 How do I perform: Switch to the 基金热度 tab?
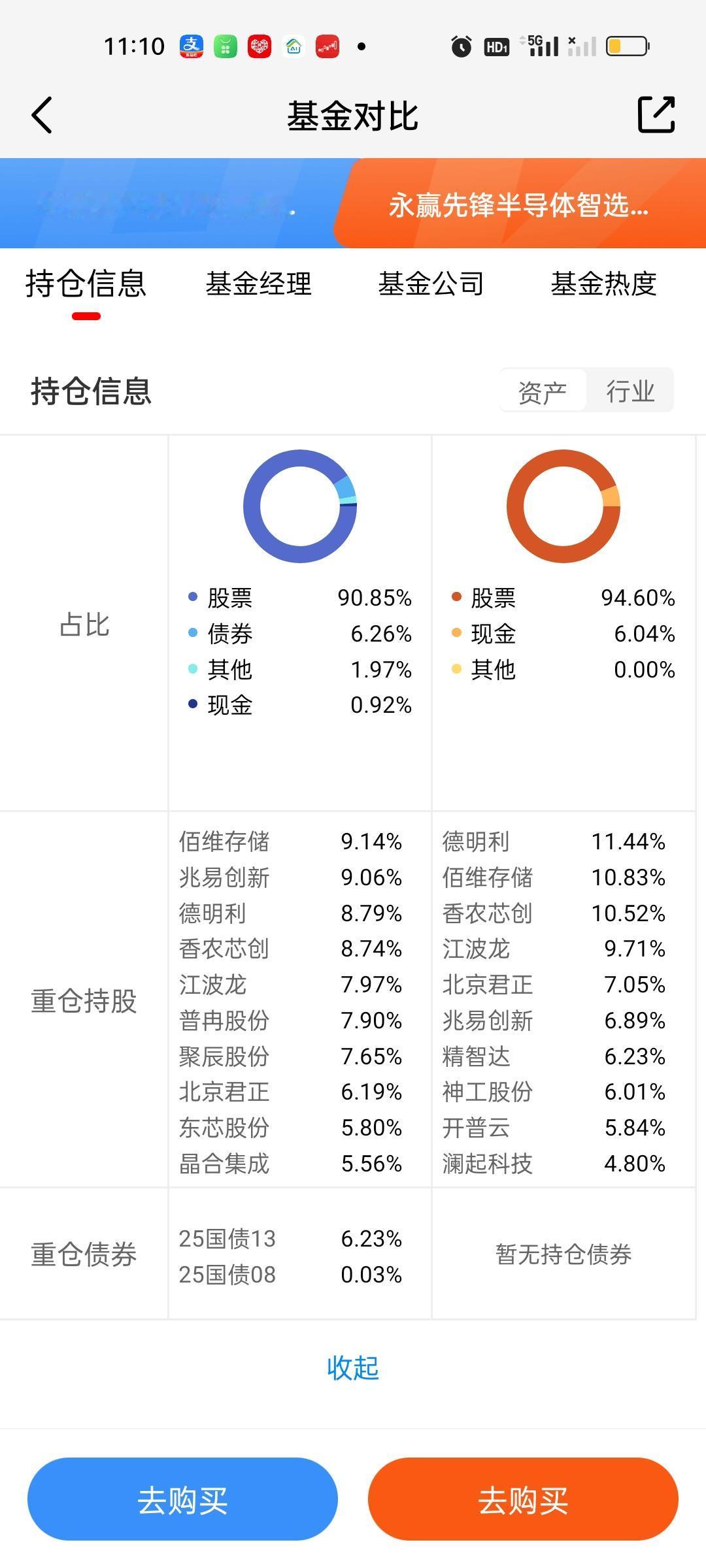coord(603,284)
